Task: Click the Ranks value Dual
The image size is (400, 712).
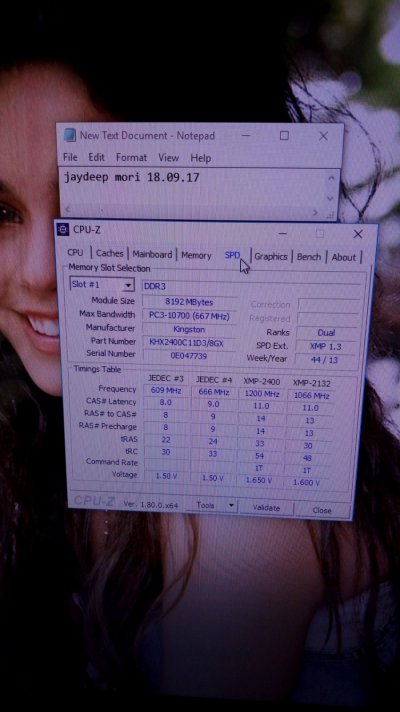Action: (x=326, y=333)
